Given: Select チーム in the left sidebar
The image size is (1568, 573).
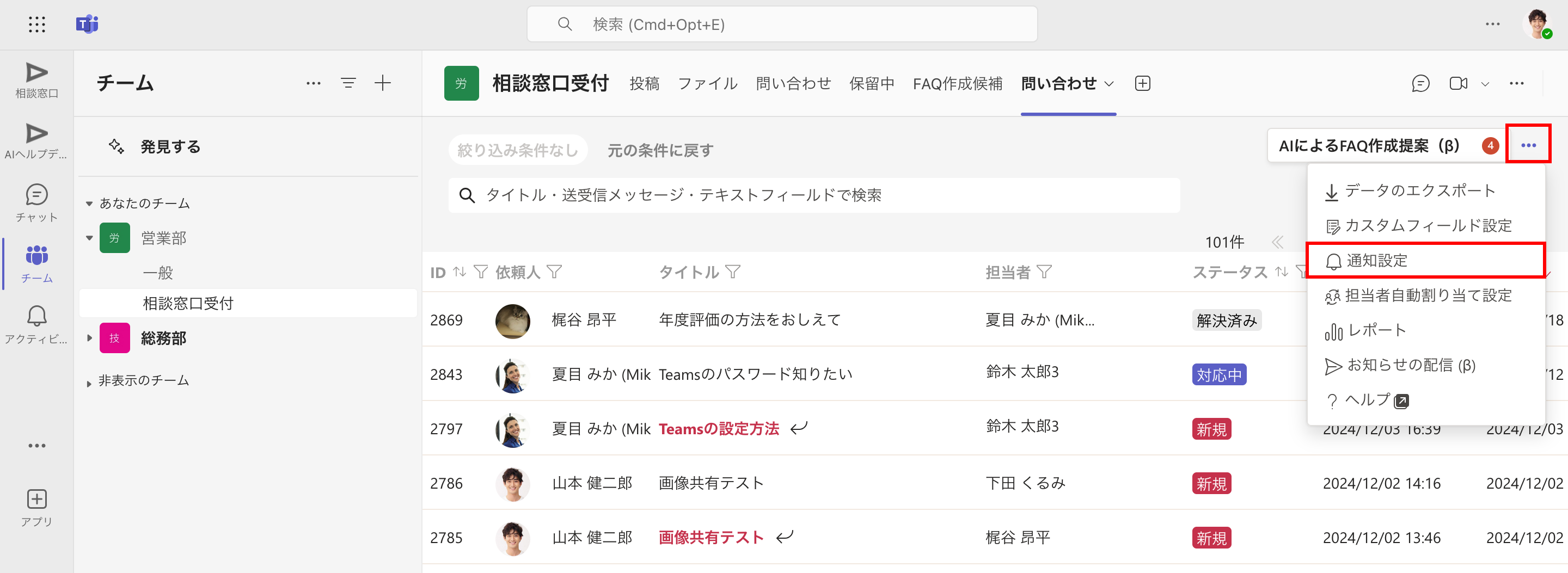Looking at the screenshot, I should (36, 264).
